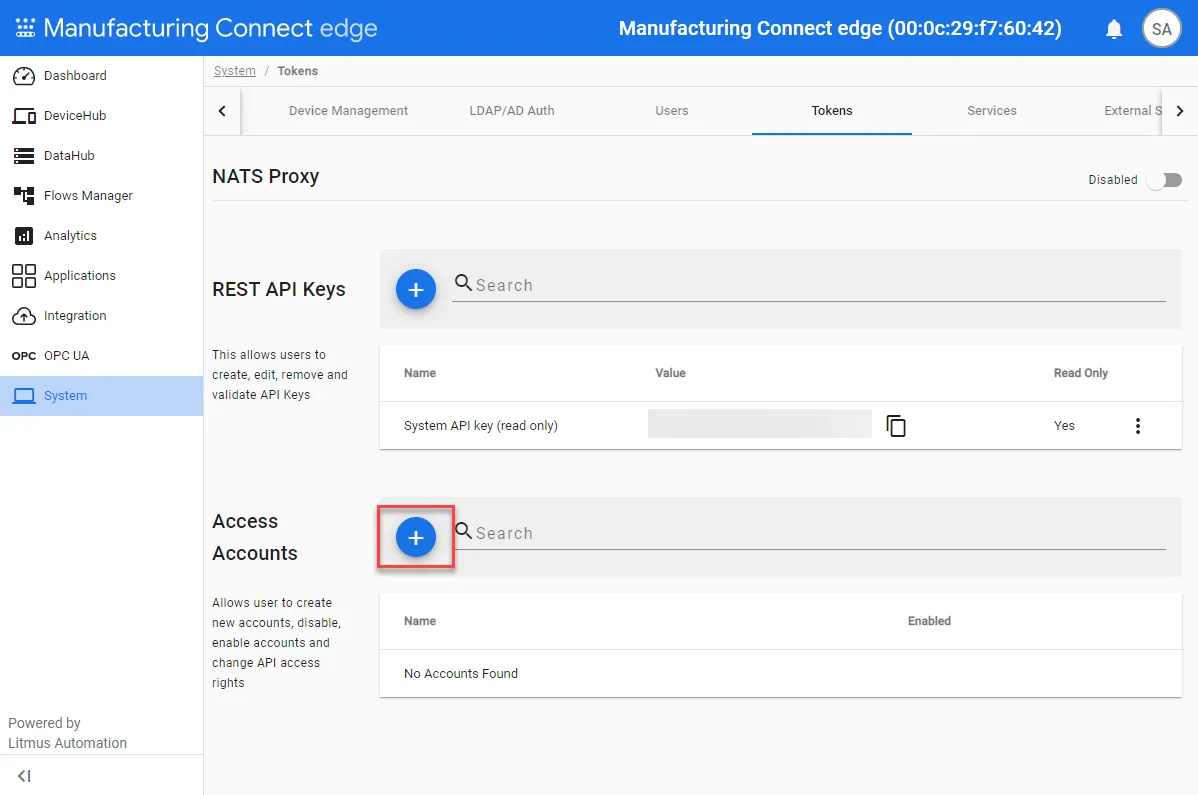Copy the System API key value
Viewport: 1198px width, 795px height.
895,425
